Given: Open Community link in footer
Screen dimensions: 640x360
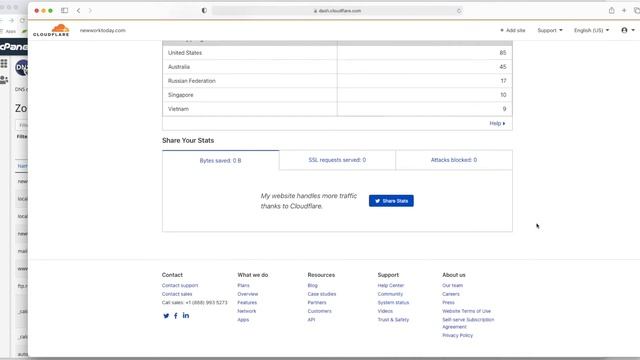Looking at the screenshot, I should [x=390, y=294].
